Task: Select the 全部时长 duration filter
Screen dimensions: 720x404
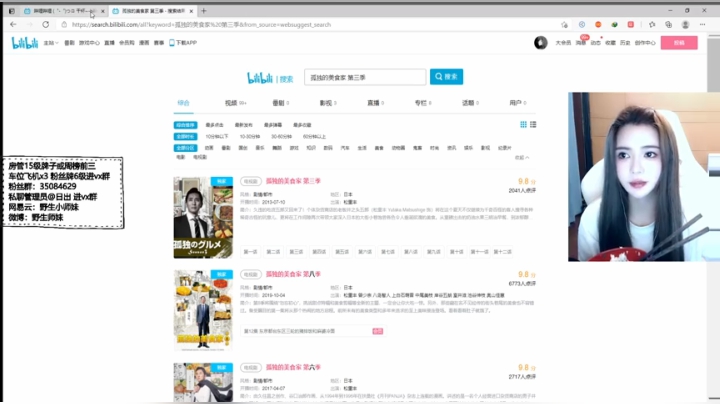Action: (x=186, y=136)
